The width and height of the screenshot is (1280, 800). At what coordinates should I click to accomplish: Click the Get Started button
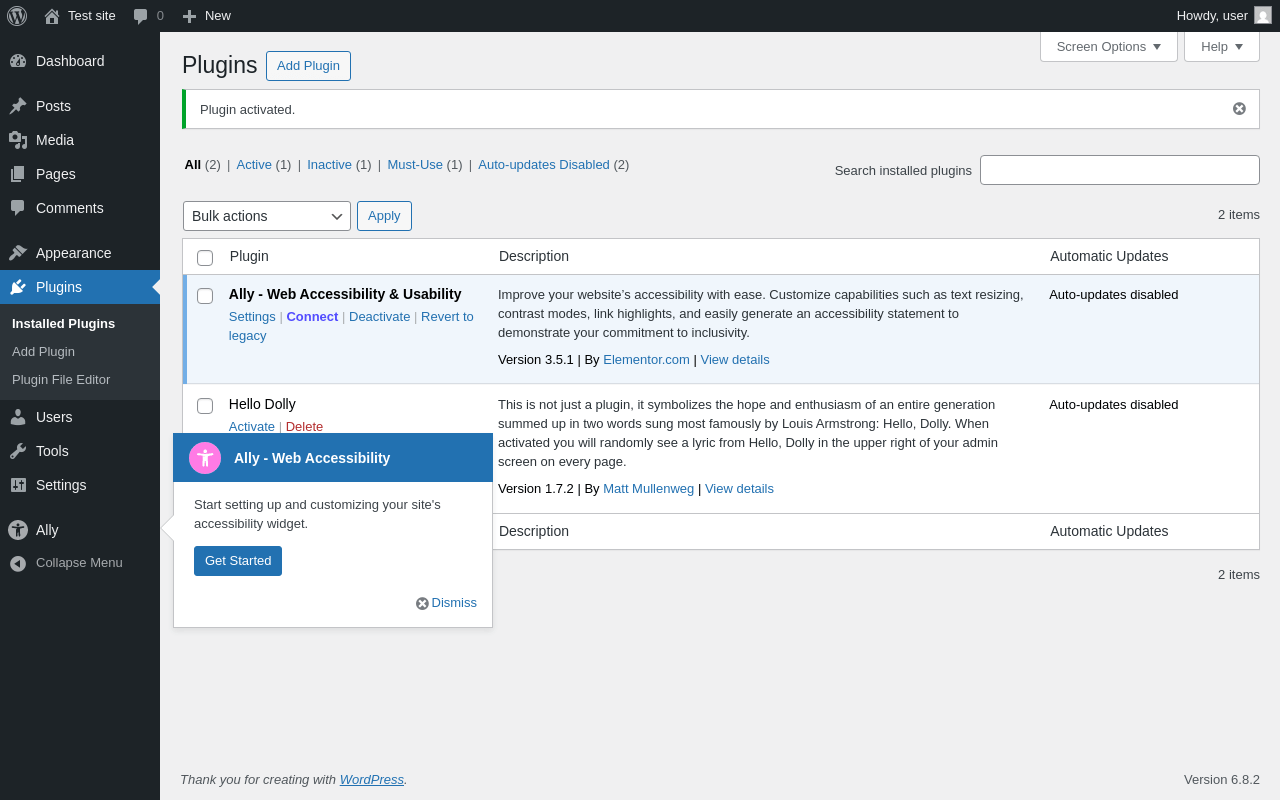click(x=238, y=561)
